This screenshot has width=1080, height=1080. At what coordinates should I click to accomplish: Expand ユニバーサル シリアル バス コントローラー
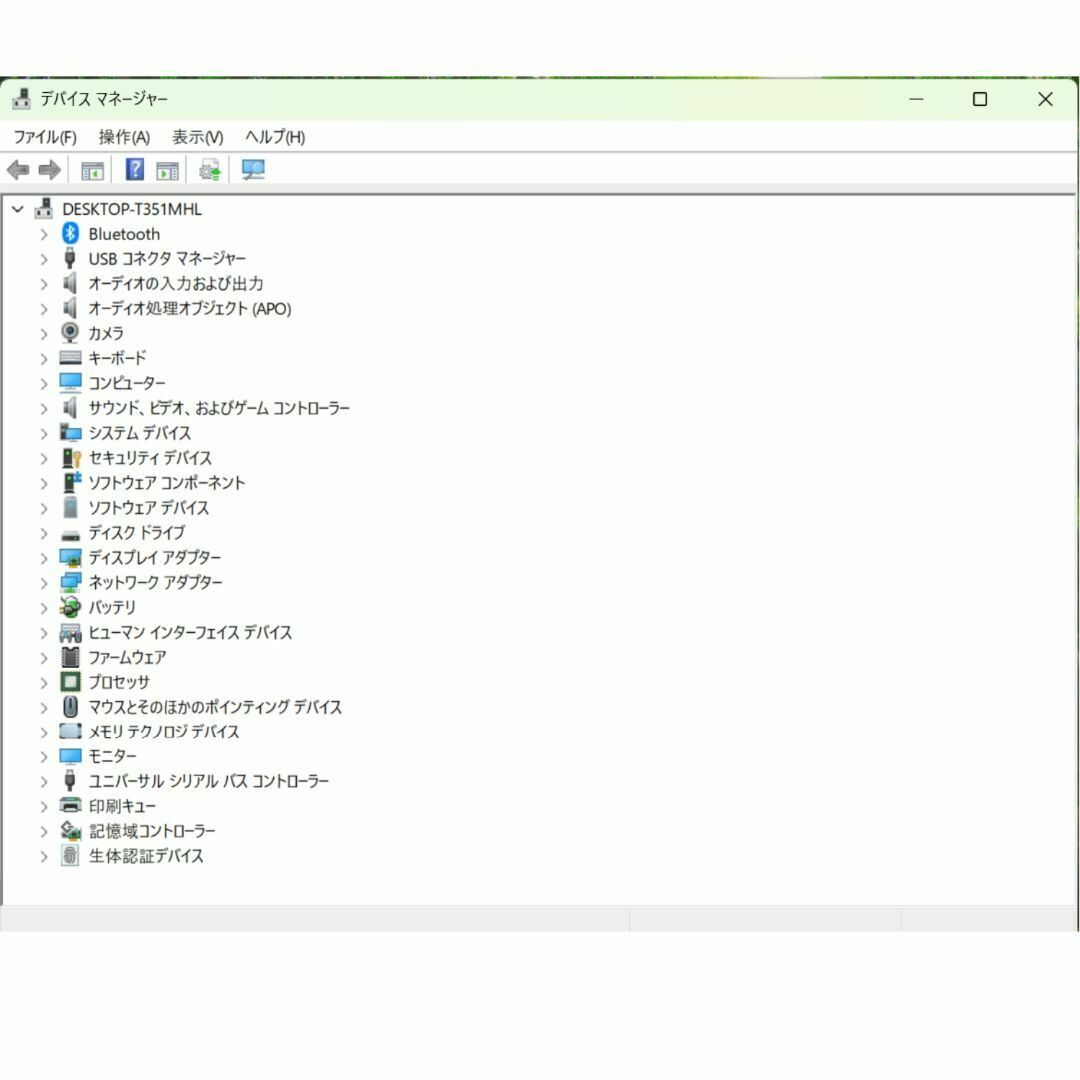[44, 782]
